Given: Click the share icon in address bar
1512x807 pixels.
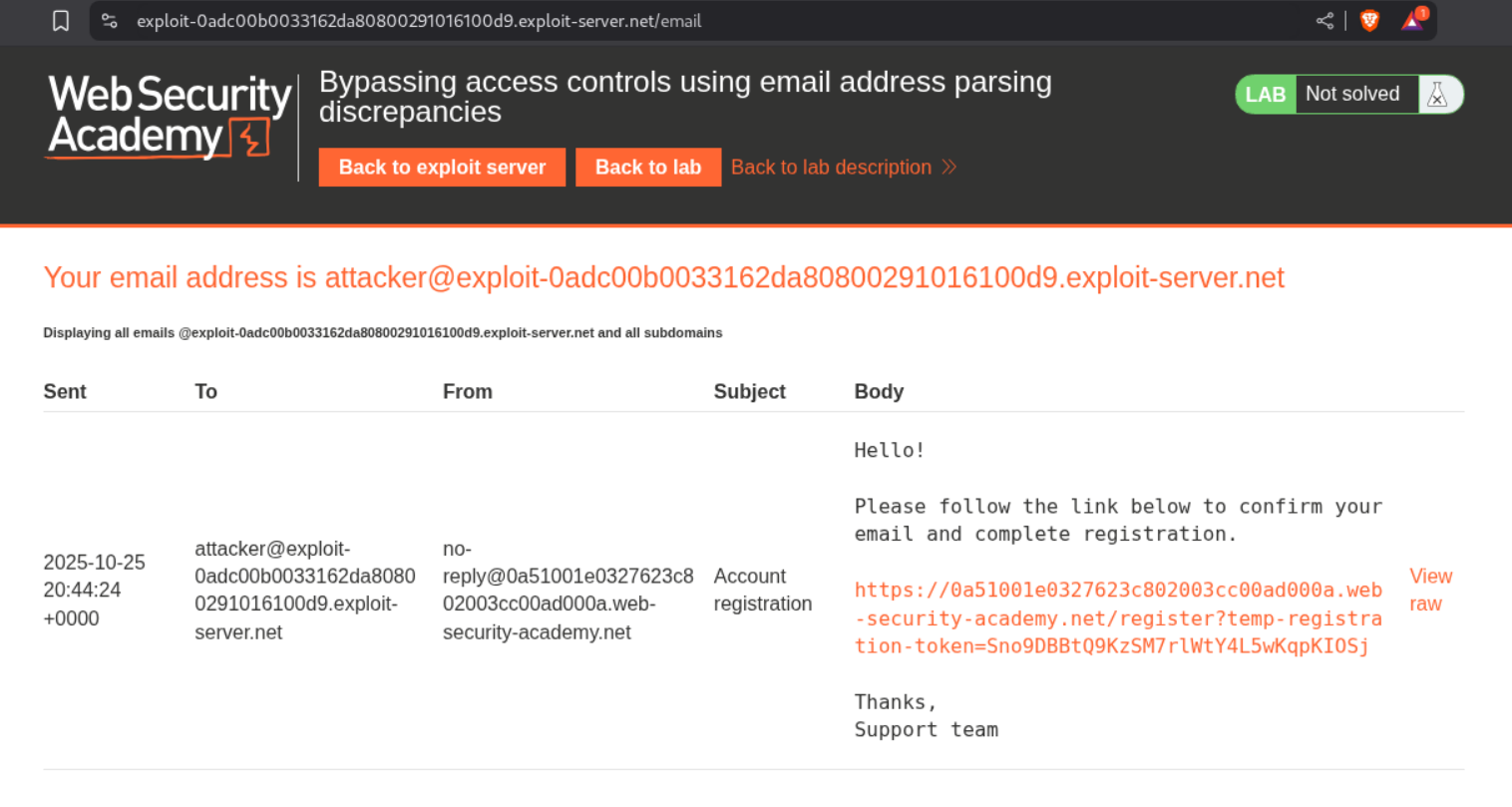Looking at the screenshot, I should 1324,21.
